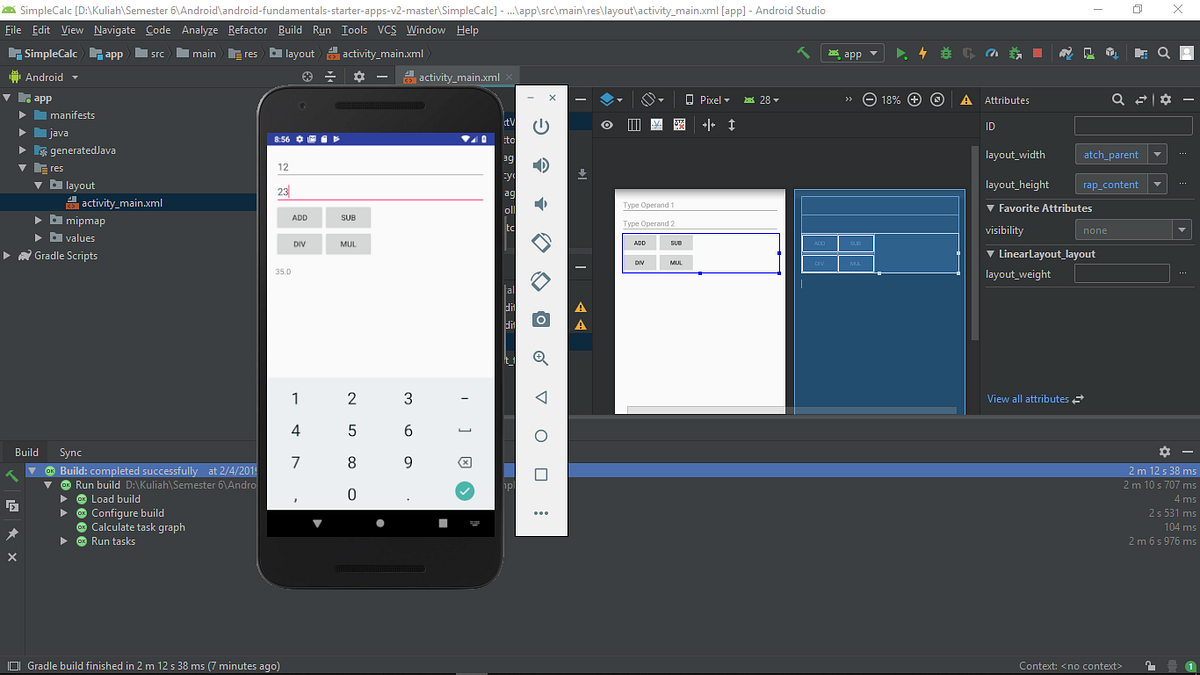Take emulator screenshot with camera icon
This screenshot has width=1200, height=675.
(541, 319)
